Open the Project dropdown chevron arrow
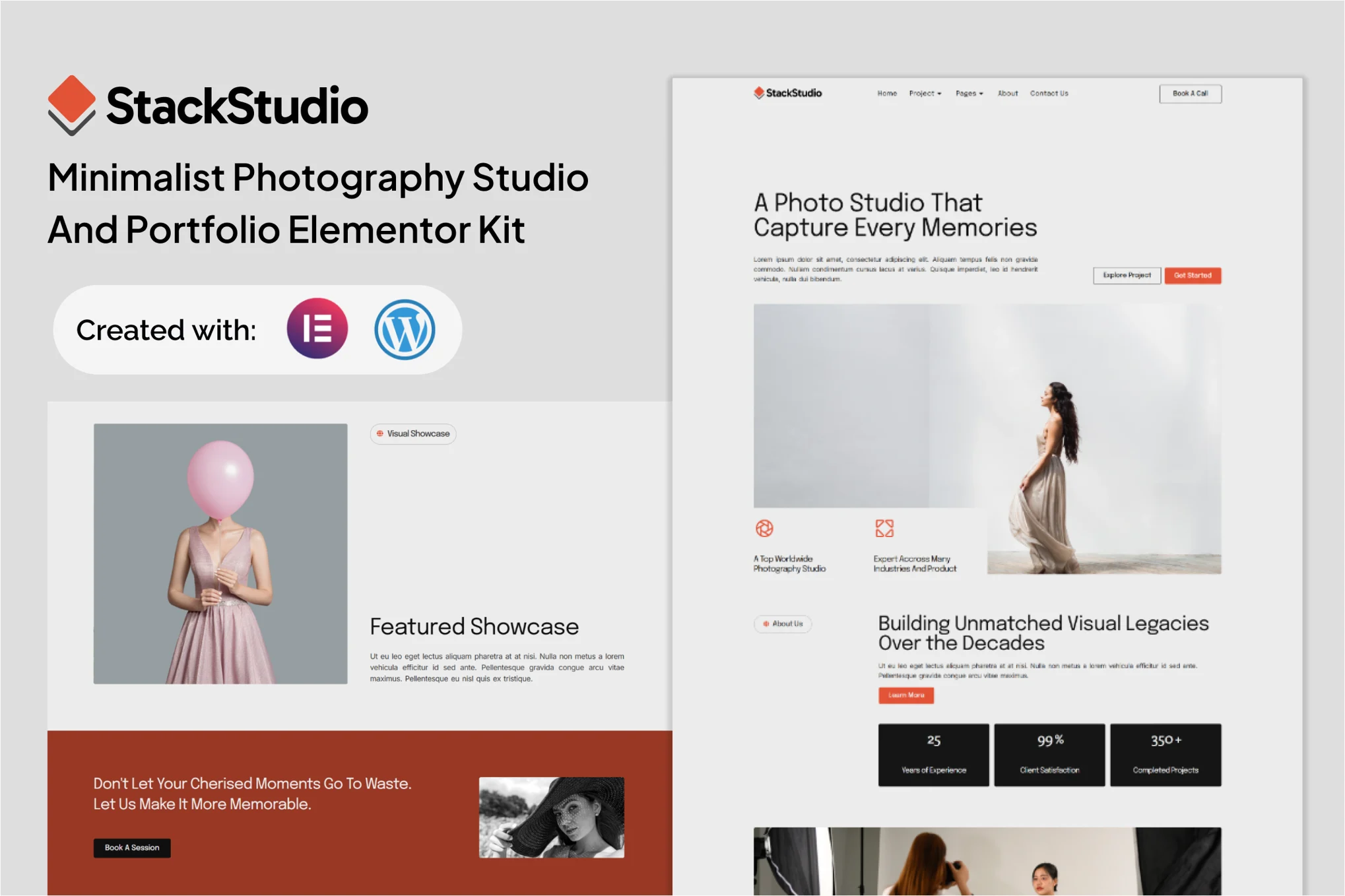This screenshot has width=1345, height=896. coord(940,94)
